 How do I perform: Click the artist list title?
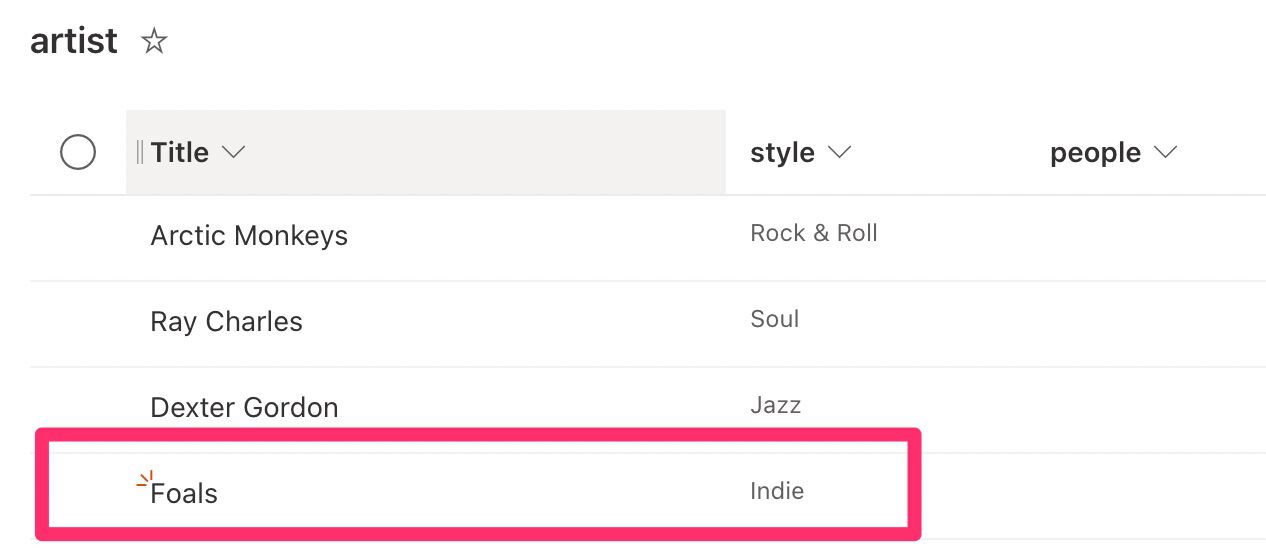74,41
